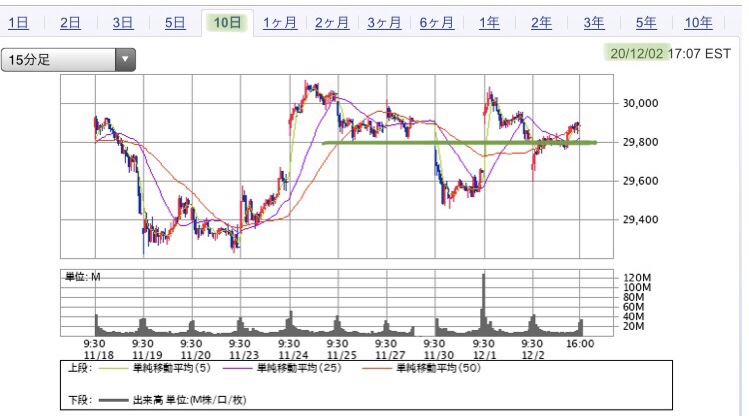Viewport: 749px width, 416px height.
Task: Click the 29,600 price axis label
Action: (640, 181)
